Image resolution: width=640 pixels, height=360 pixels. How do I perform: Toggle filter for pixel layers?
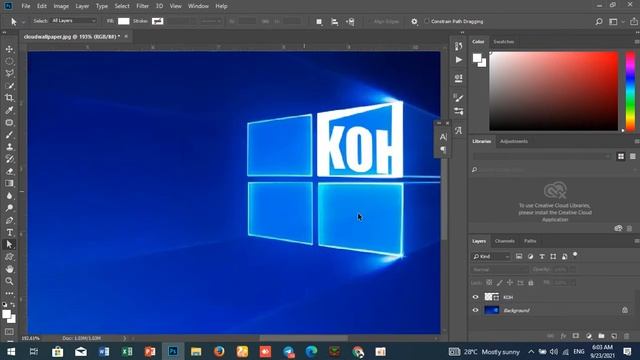pyautogui.click(x=519, y=256)
